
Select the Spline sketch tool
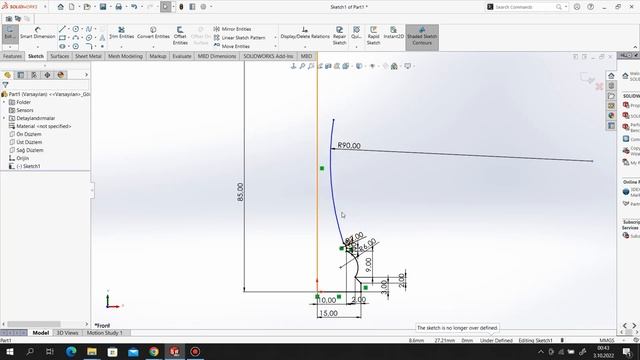click(x=89, y=29)
